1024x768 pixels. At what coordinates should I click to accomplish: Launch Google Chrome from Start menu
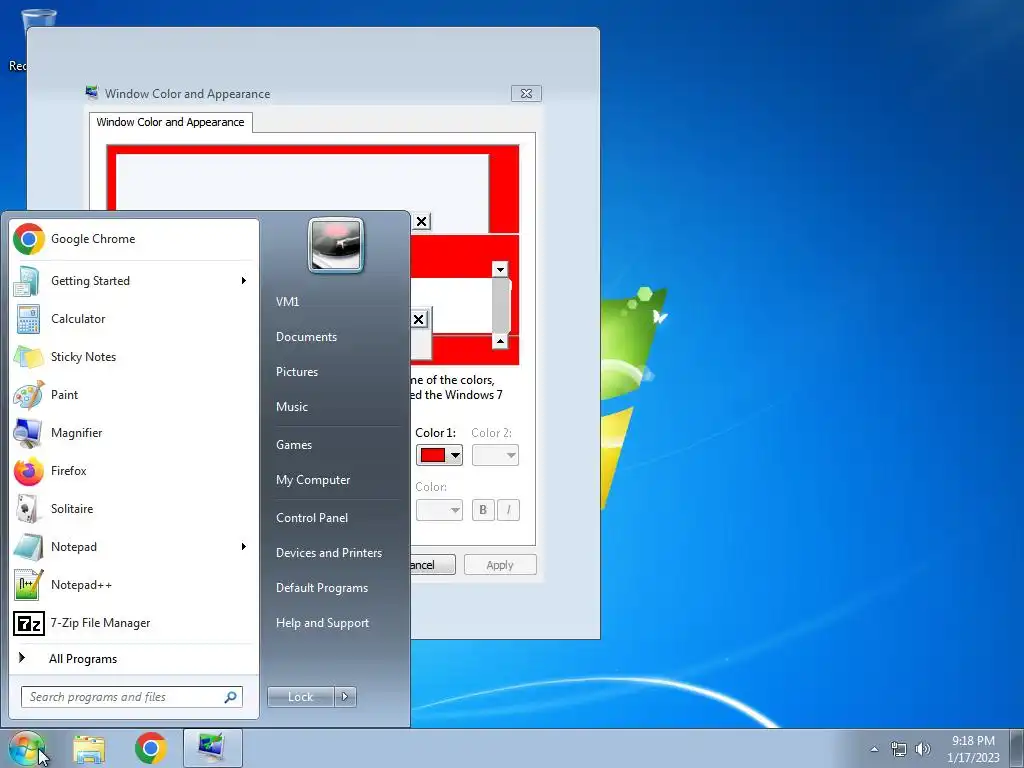point(134,239)
